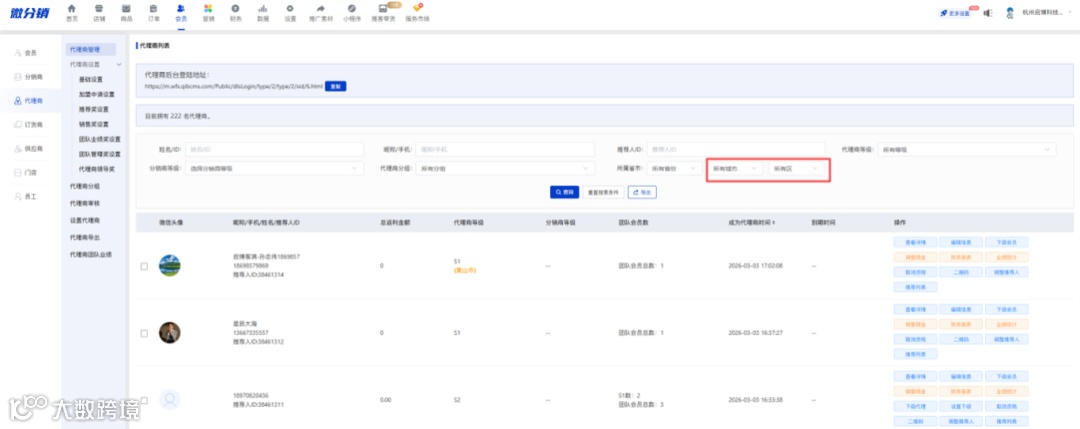Open 代理商导出 in the submenu
The width and height of the screenshot is (1080, 429).
click(85, 238)
